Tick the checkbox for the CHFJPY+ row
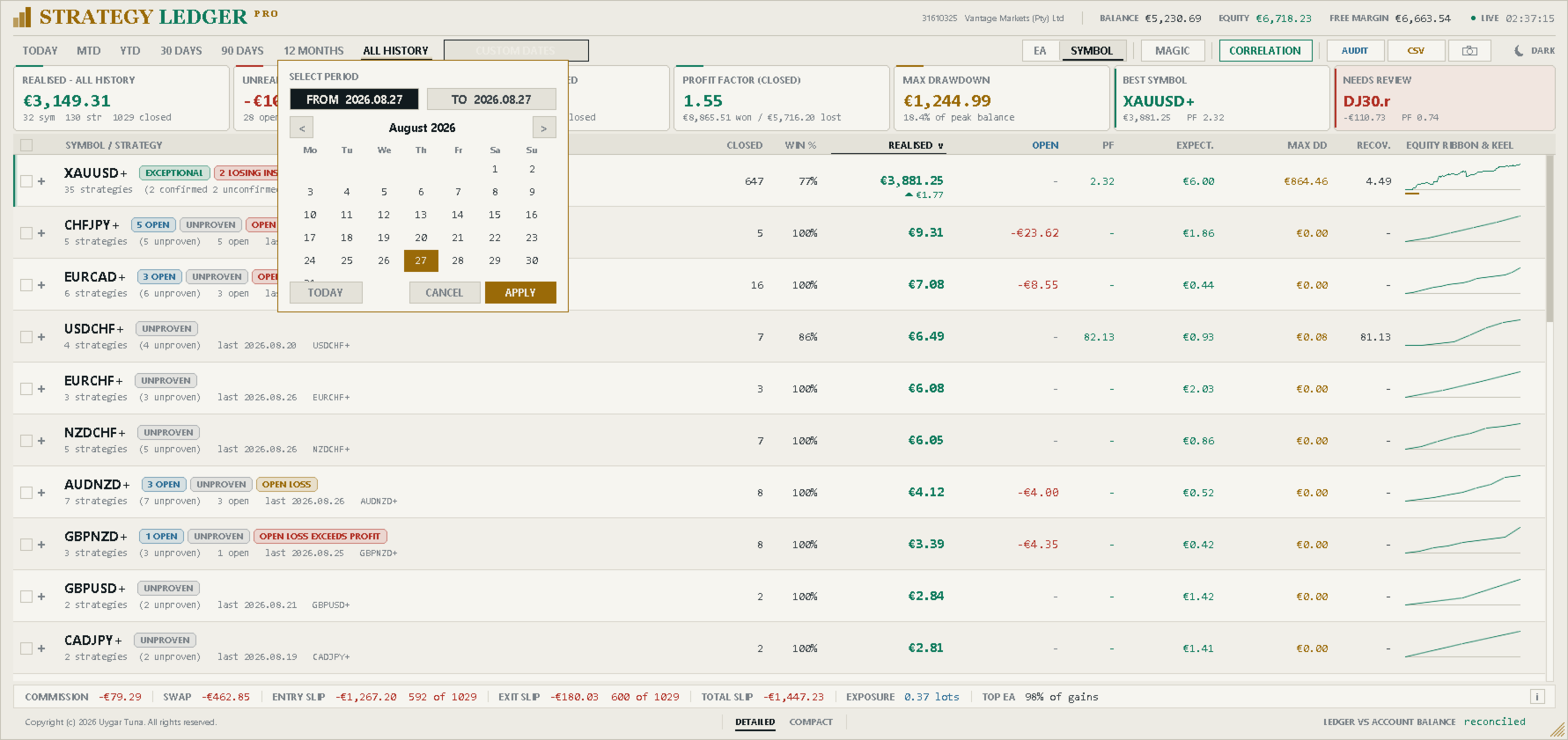This screenshot has width=1568, height=740. click(x=26, y=233)
